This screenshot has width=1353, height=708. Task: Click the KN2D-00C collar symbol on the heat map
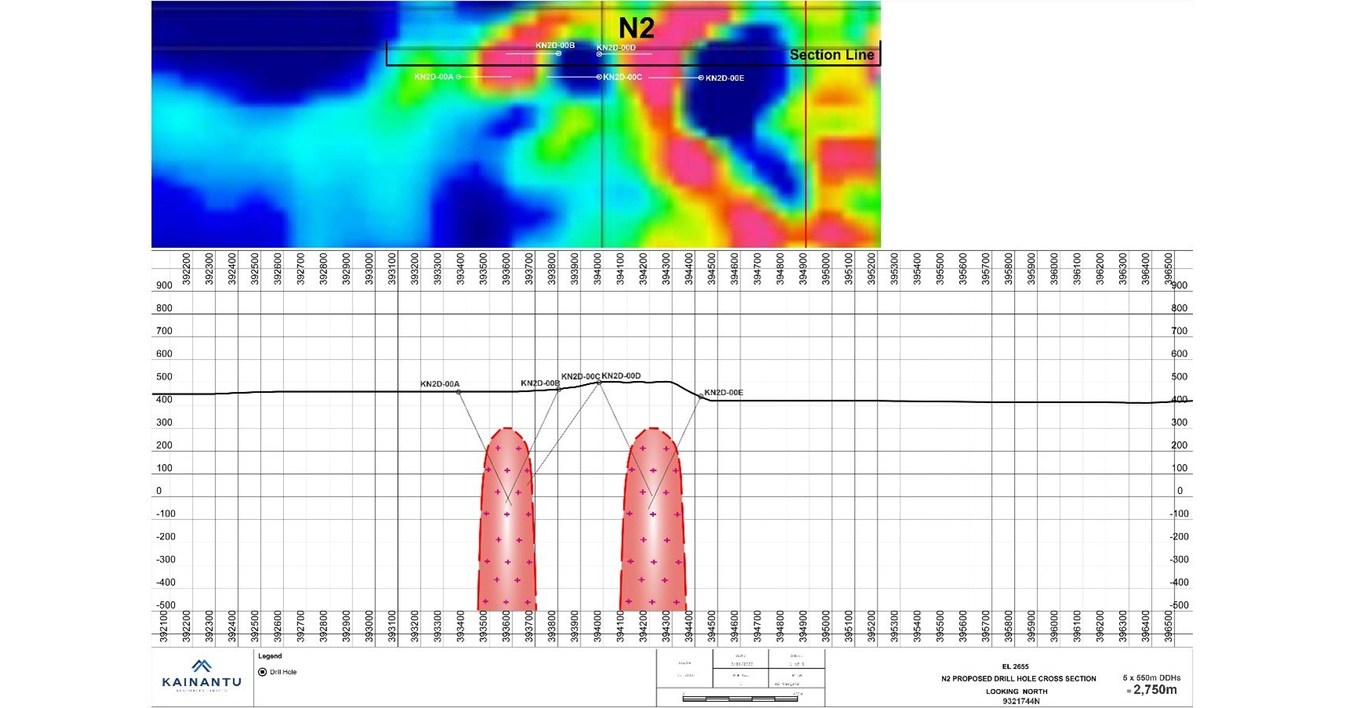click(597, 77)
